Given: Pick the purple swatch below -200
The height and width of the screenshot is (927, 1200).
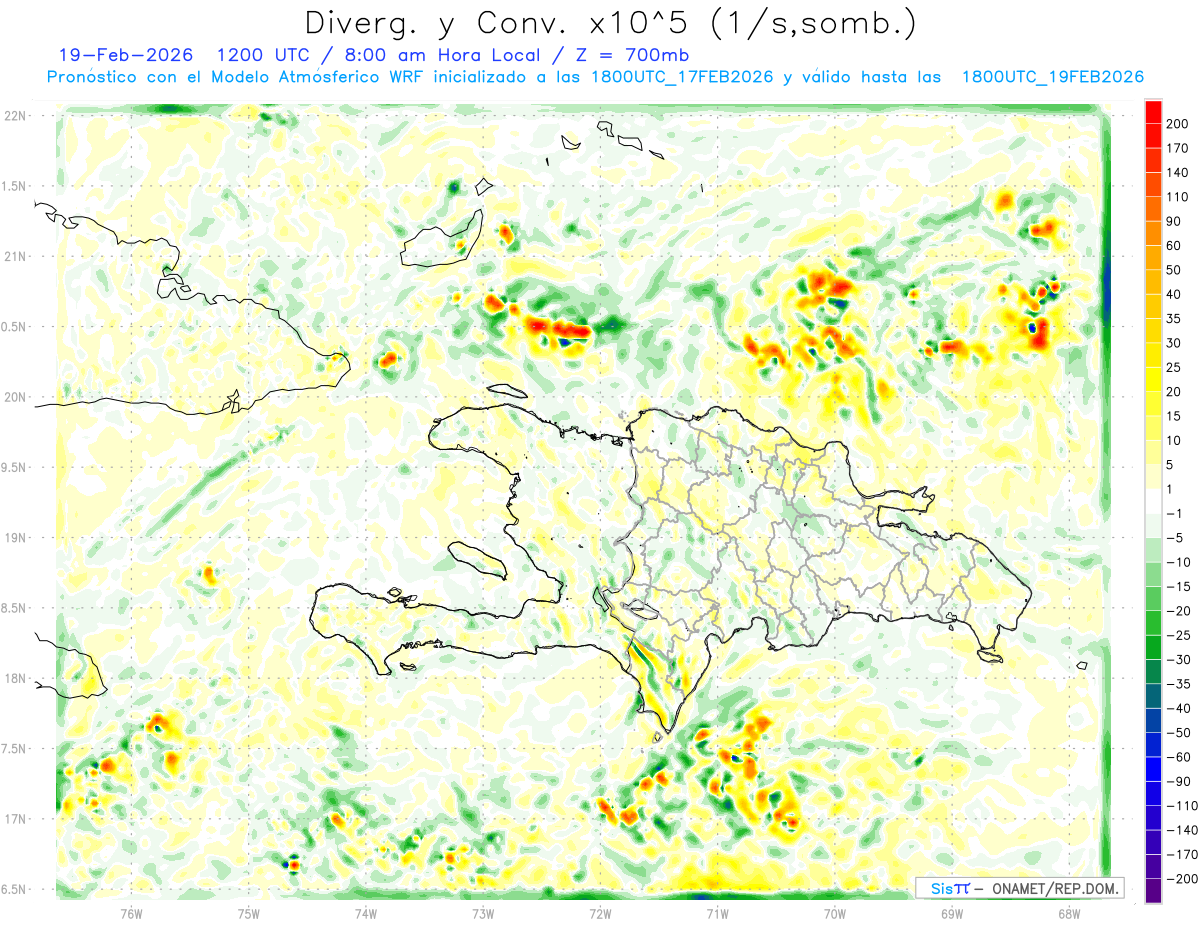Looking at the screenshot, I should pos(1153,890).
